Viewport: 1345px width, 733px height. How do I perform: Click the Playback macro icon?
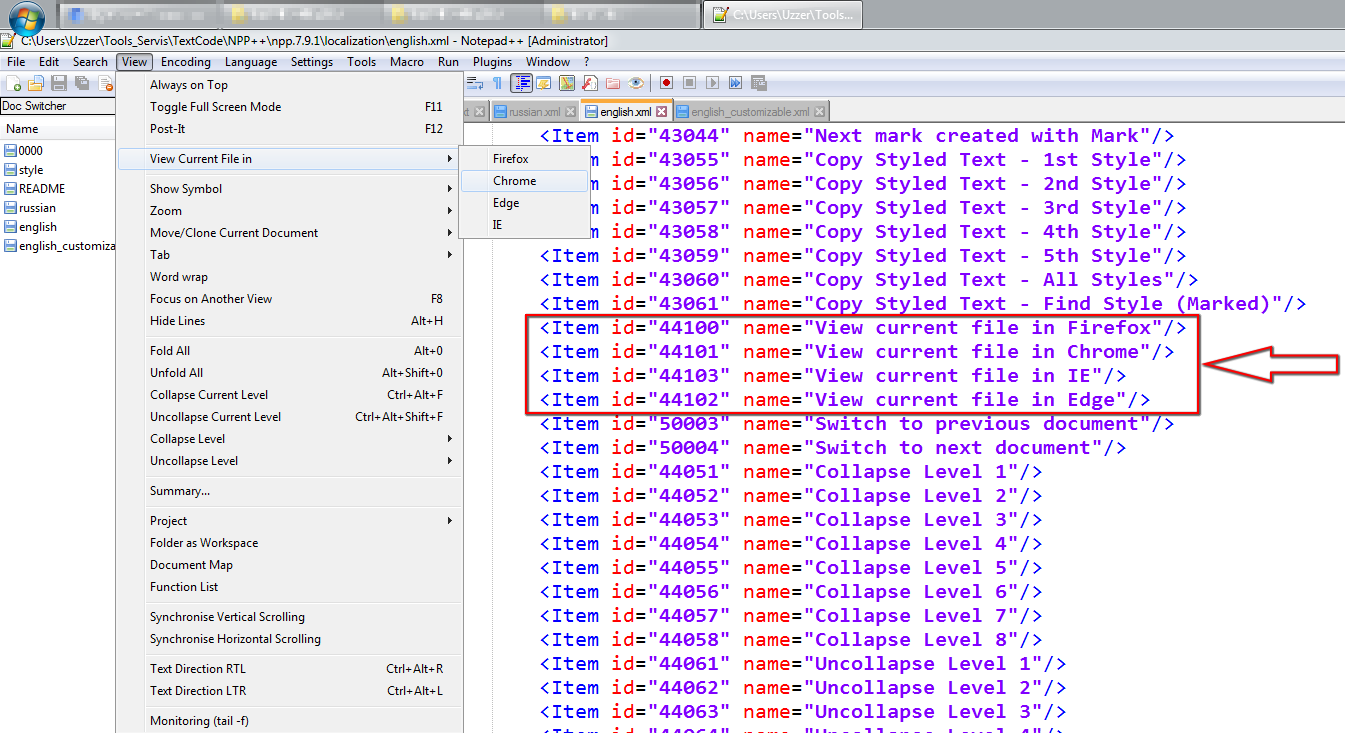pos(712,83)
